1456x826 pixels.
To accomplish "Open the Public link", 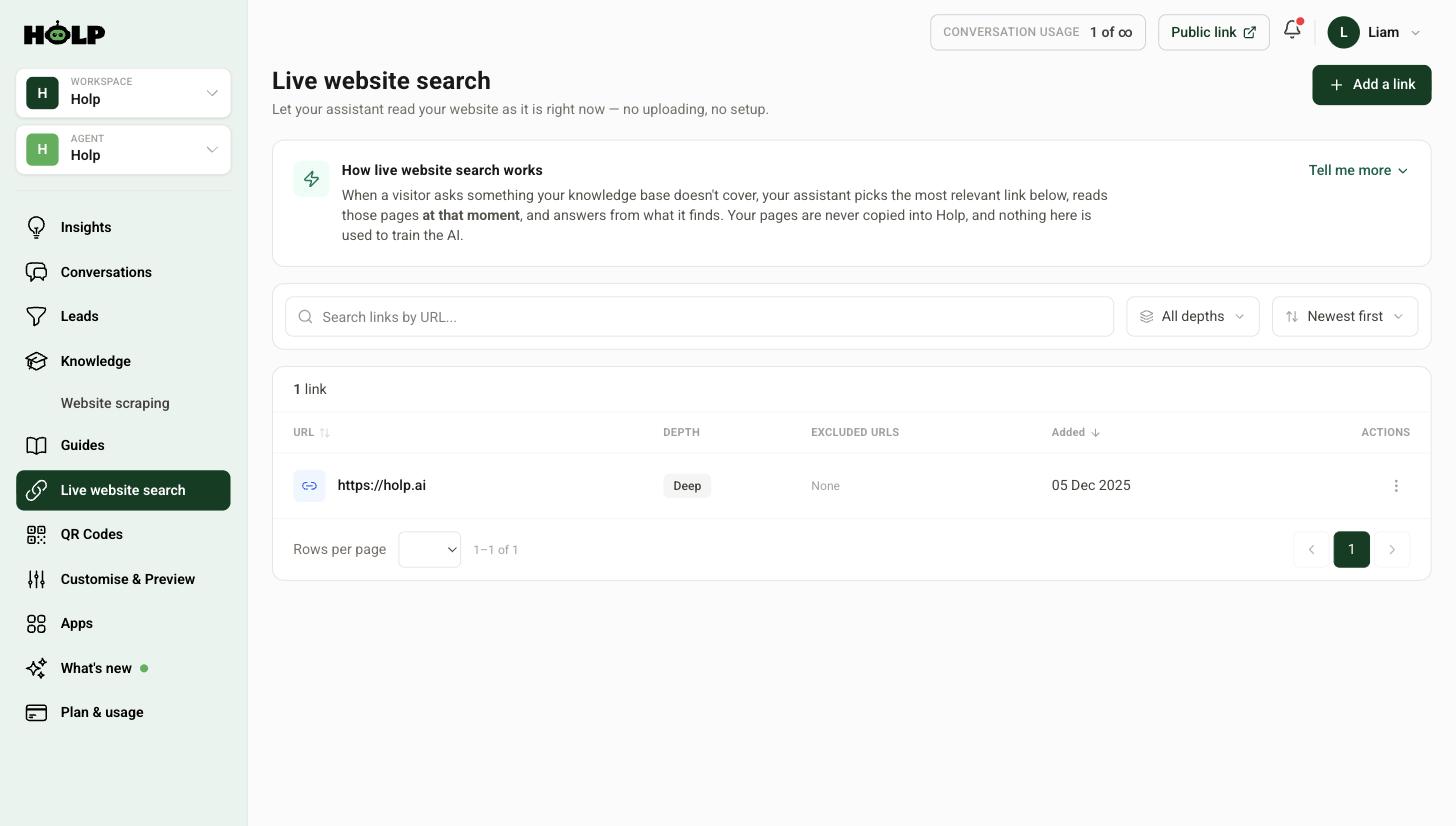I will (x=1214, y=33).
